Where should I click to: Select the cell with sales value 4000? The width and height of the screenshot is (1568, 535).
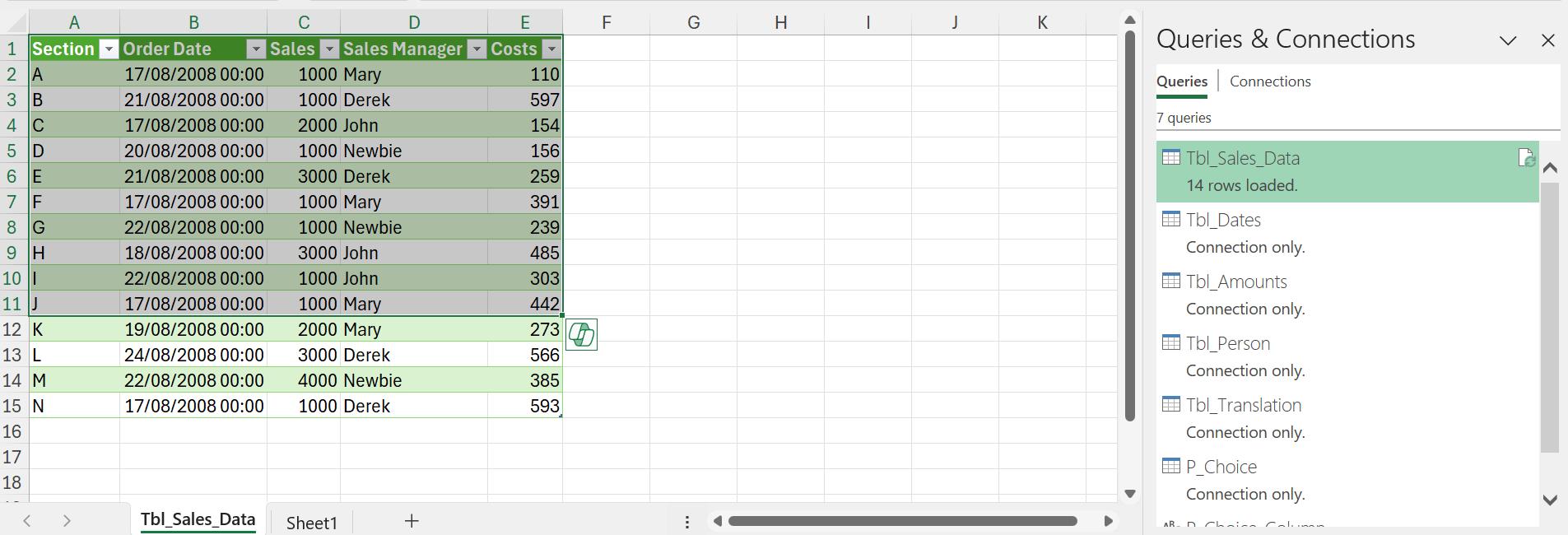click(304, 380)
